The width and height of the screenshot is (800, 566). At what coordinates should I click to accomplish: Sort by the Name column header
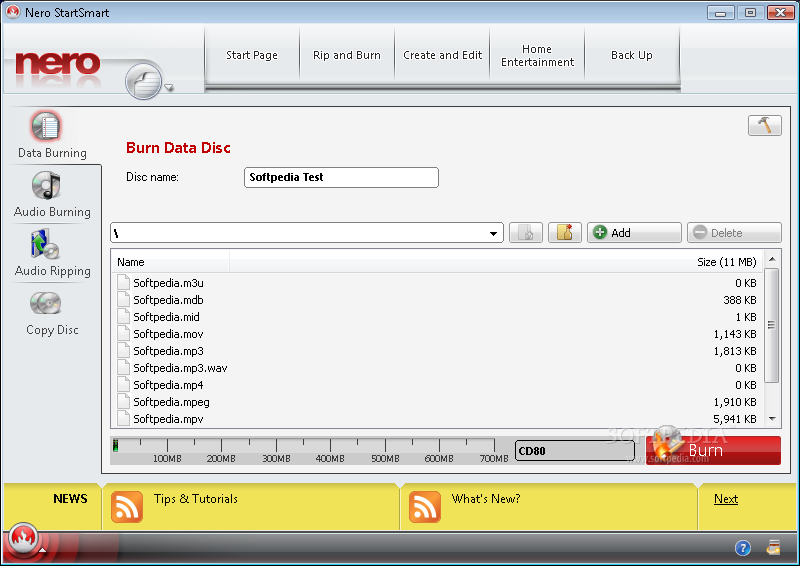[170, 262]
